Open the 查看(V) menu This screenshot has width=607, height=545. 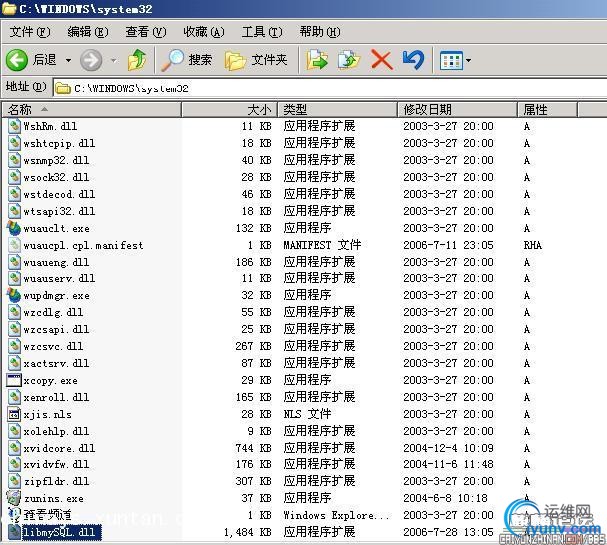tap(146, 32)
